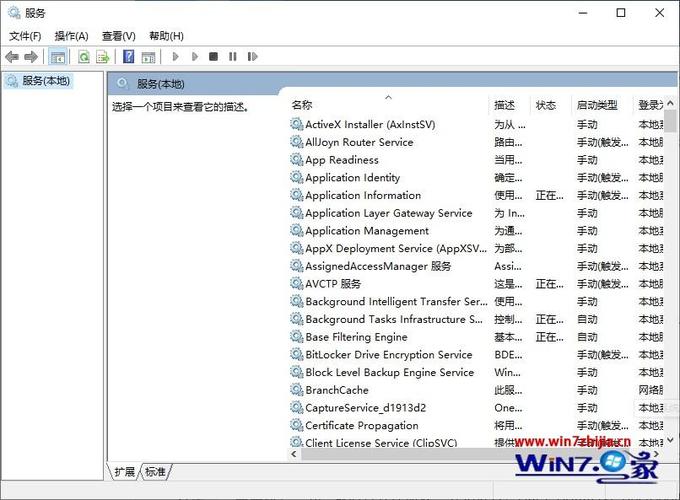Select Application Layer Gateway Service
Viewport: 680px width, 500px height.
point(476,213)
